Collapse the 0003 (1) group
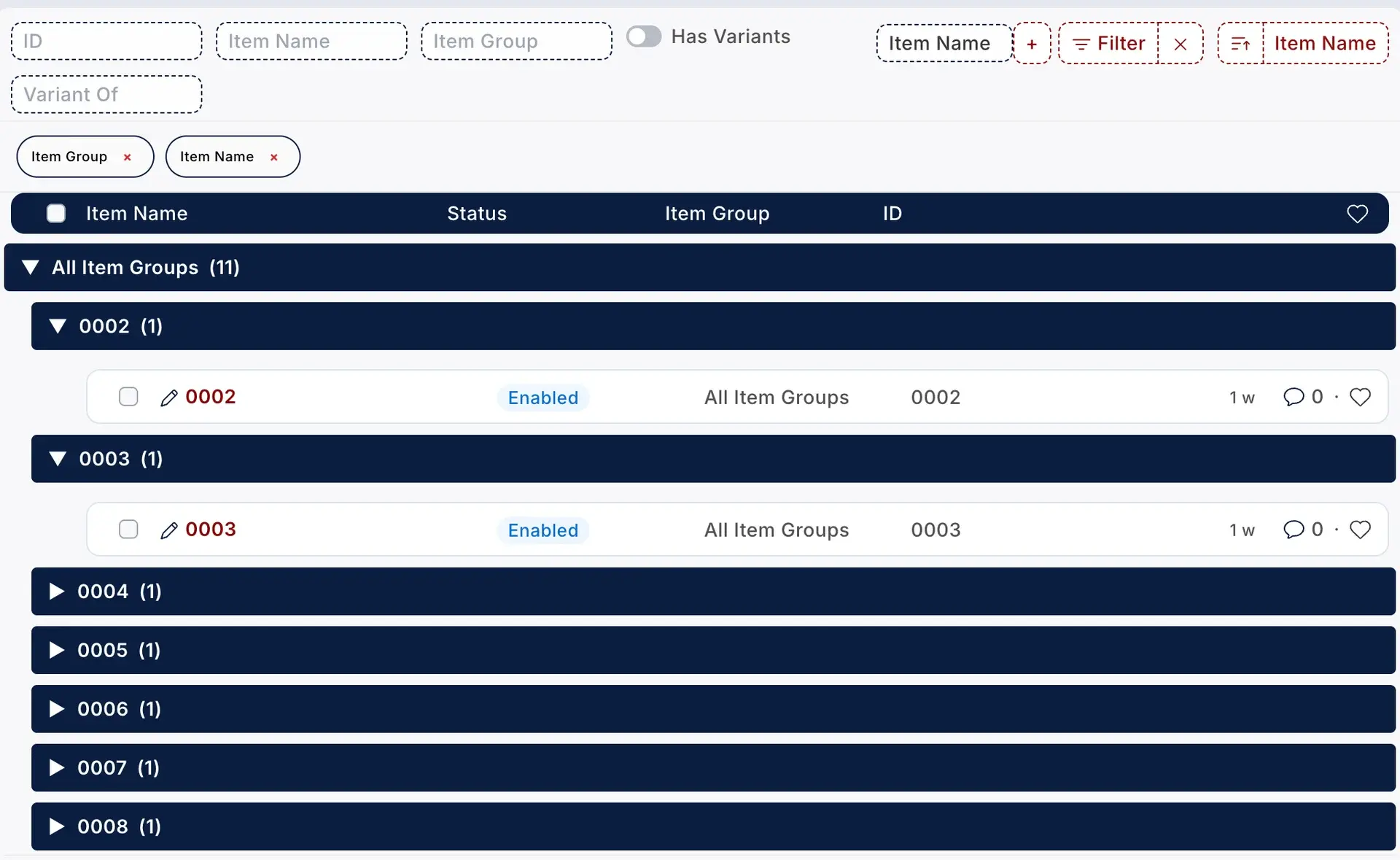Screen dimensions: 1400x860 (58, 459)
